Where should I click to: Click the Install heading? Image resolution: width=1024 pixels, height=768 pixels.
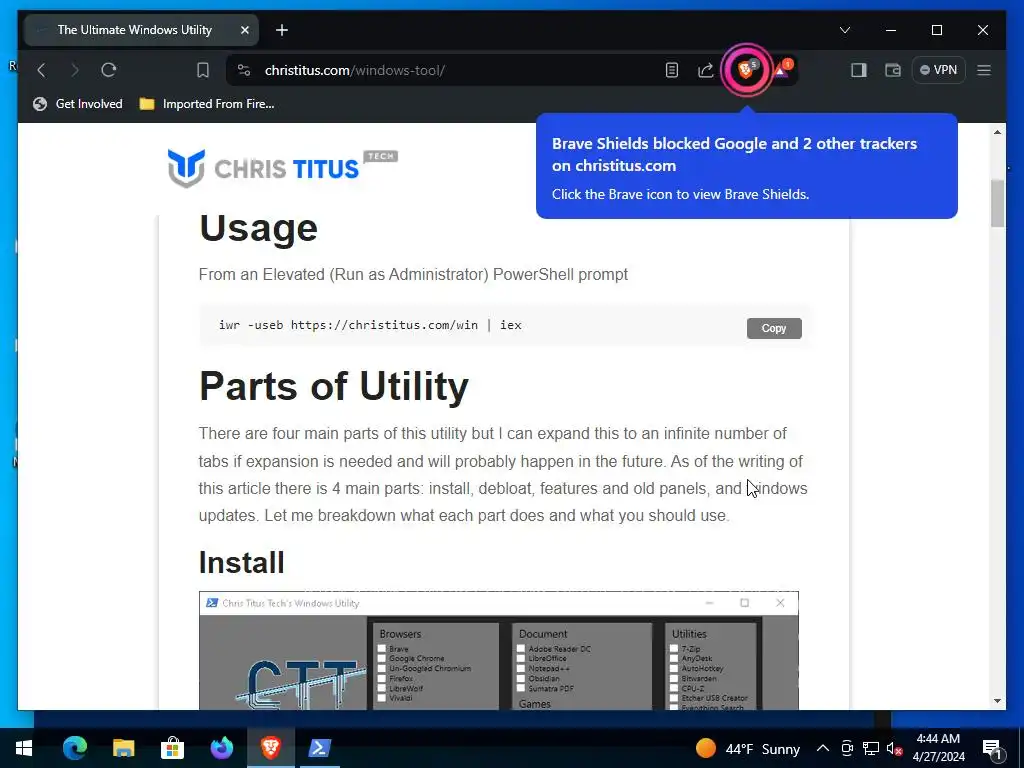(242, 562)
